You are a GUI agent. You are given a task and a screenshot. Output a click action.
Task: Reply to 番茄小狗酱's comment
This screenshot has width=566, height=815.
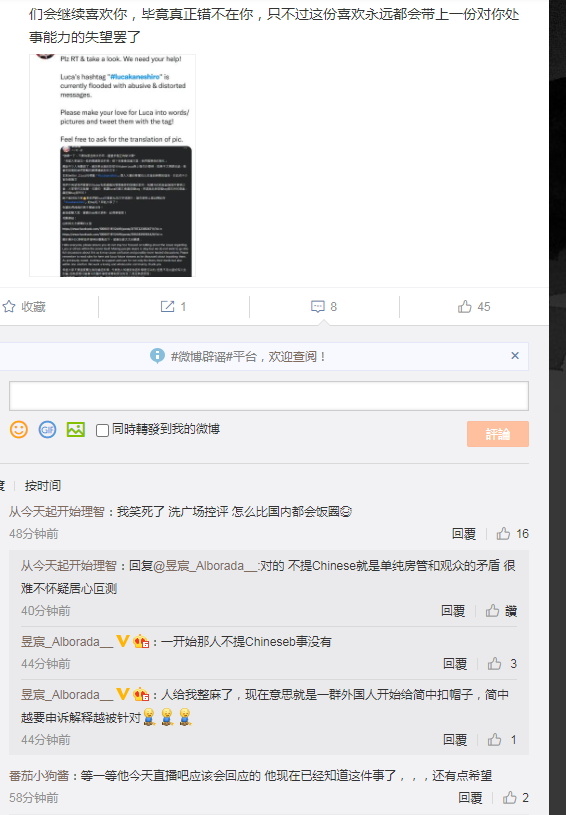point(470,798)
